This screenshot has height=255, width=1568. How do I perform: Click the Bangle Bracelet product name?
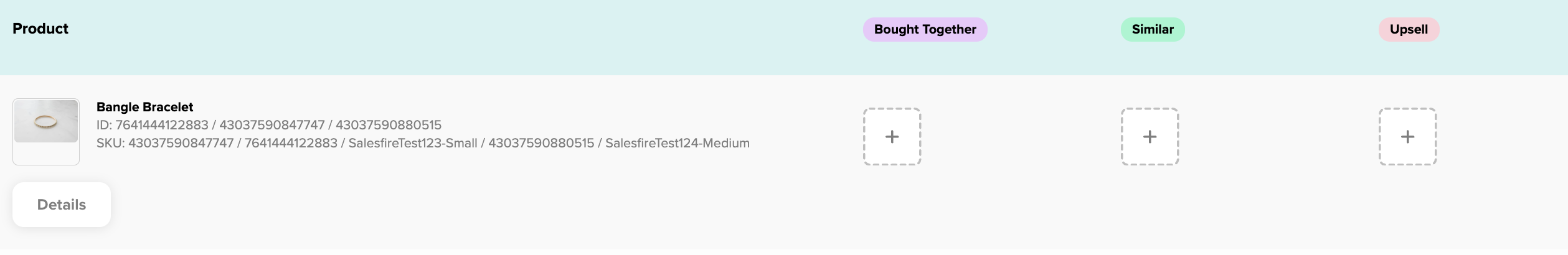[x=144, y=107]
